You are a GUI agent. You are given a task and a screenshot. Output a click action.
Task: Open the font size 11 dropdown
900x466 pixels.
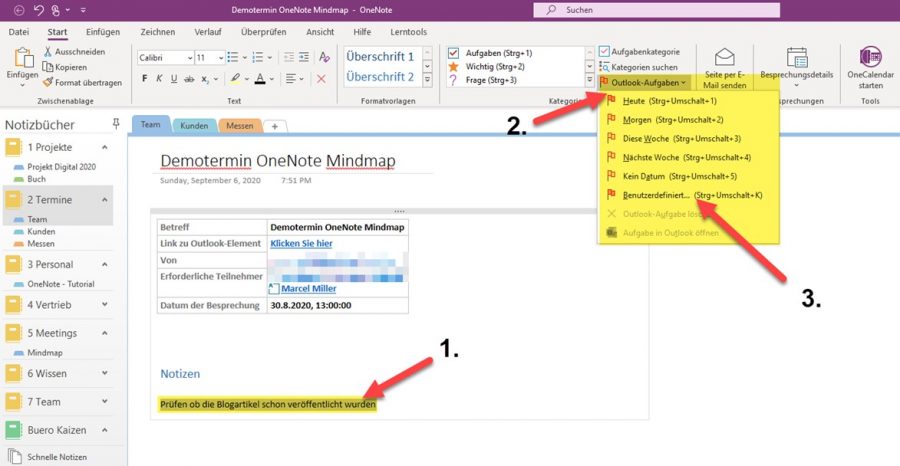click(x=221, y=58)
